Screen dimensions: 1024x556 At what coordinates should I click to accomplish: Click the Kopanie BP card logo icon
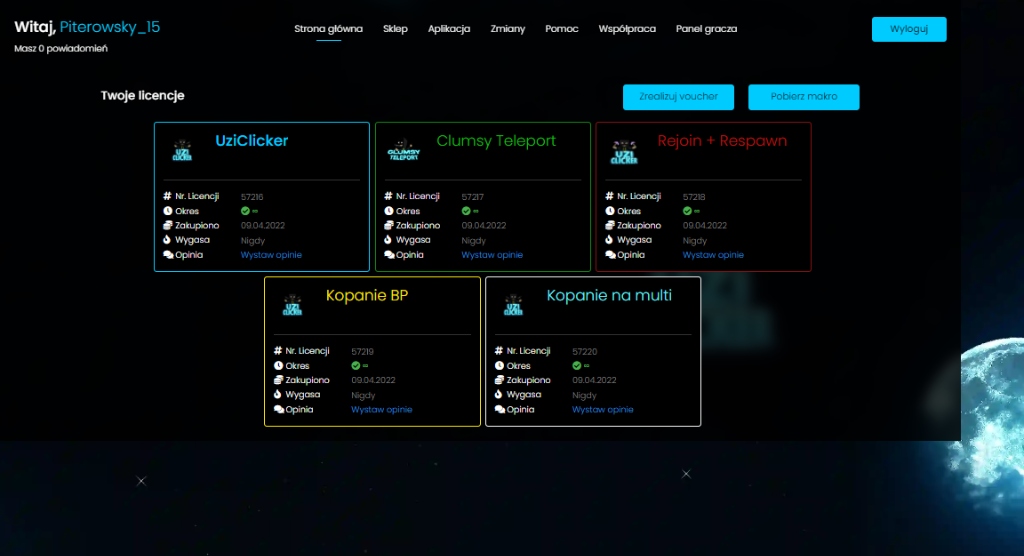pyautogui.click(x=293, y=305)
